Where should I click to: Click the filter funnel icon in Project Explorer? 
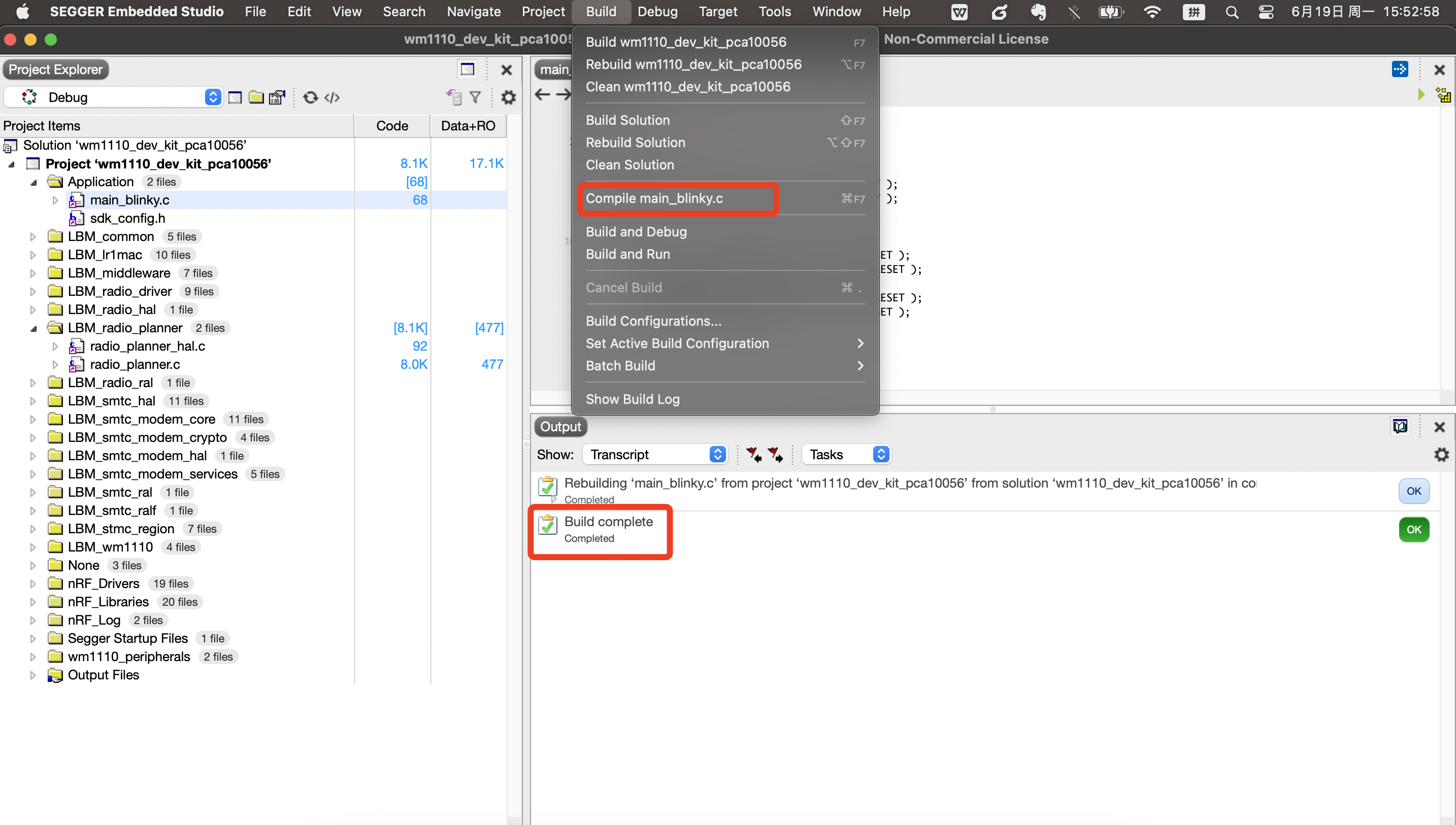[475, 97]
